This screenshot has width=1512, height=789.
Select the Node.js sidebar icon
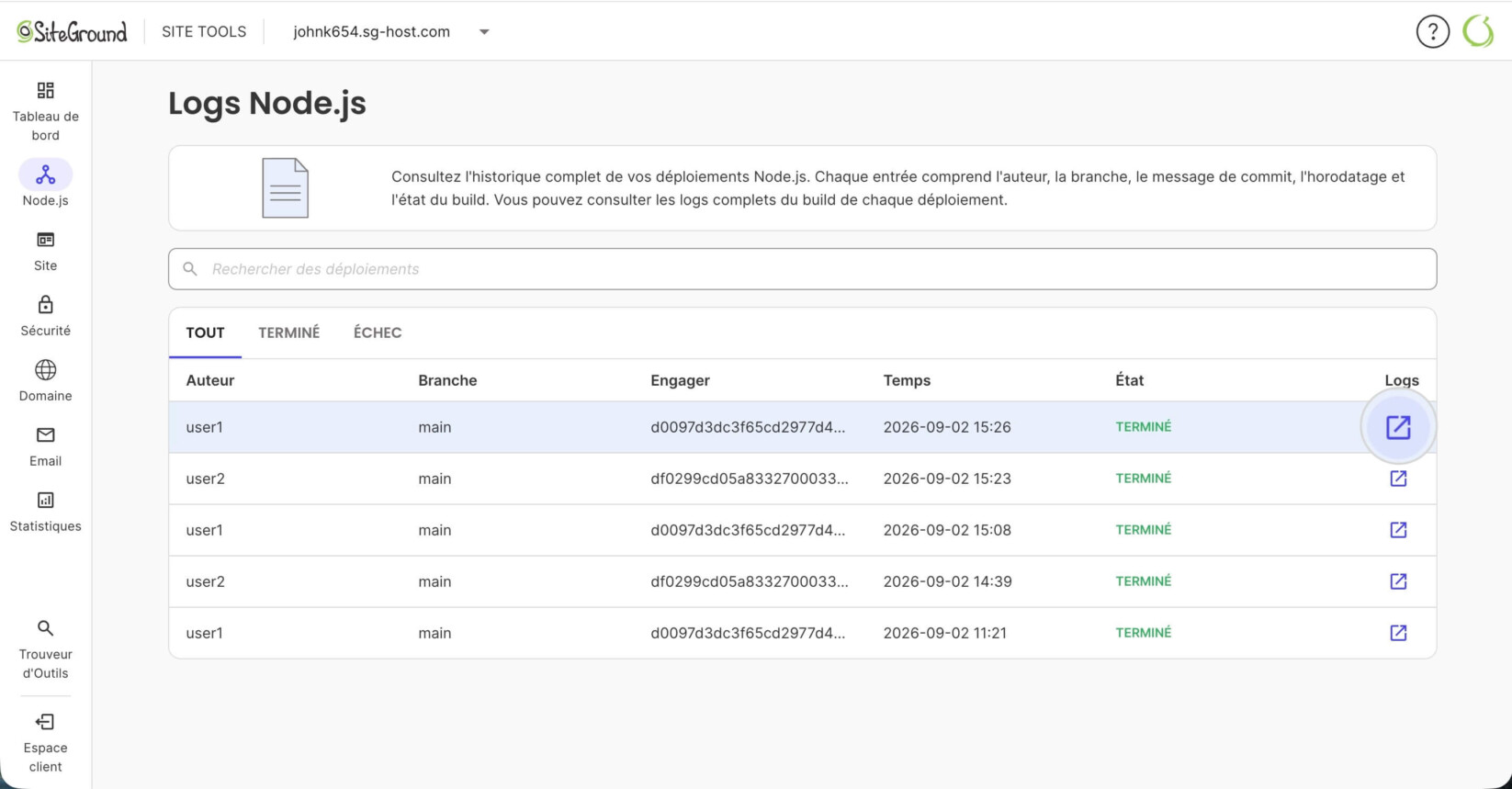click(45, 175)
